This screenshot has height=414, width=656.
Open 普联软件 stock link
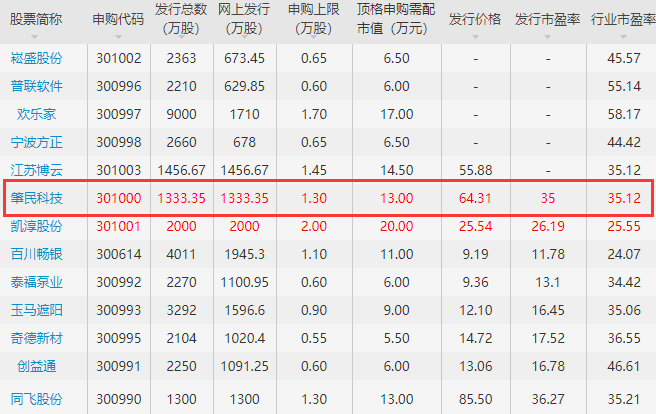coord(37,86)
